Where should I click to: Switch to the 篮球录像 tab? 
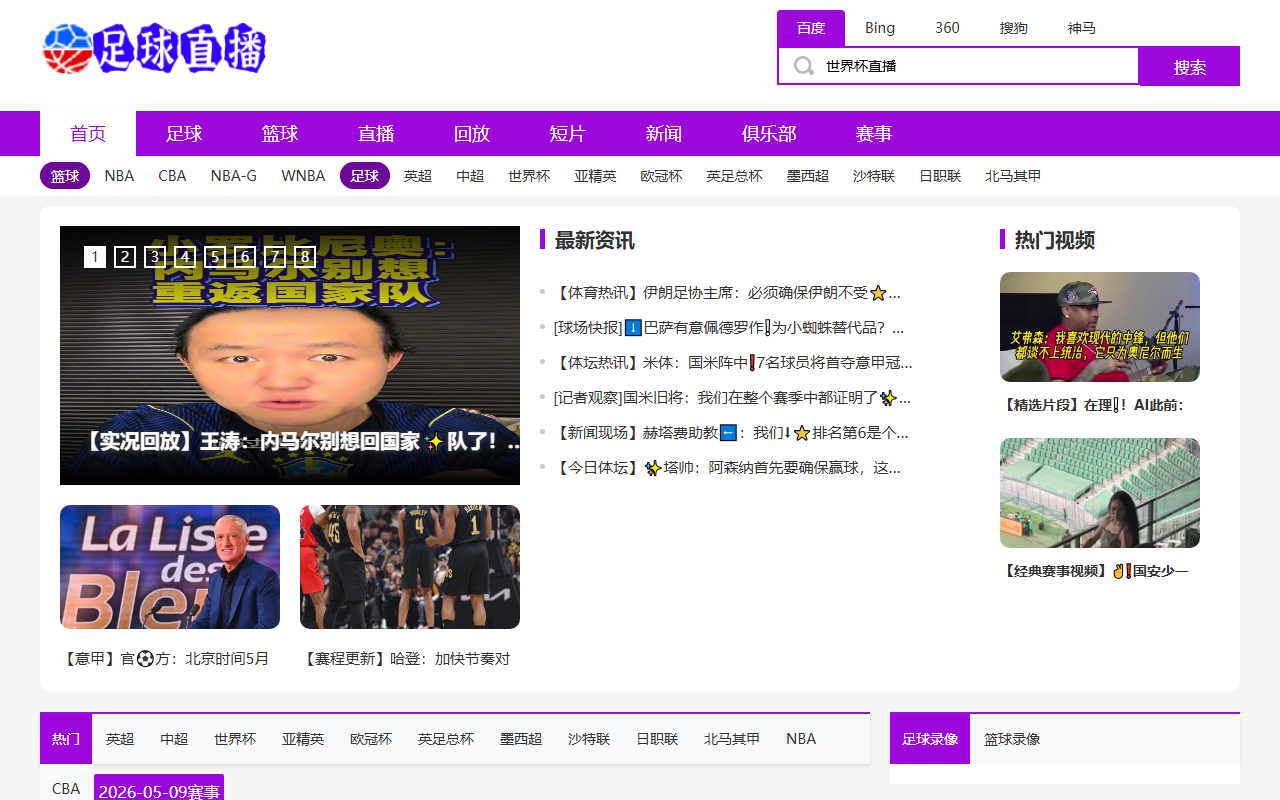[x=1012, y=739]
